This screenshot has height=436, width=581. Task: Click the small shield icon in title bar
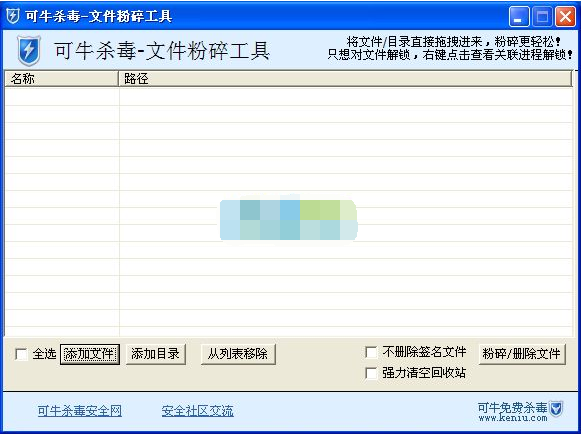coord(13,16)
